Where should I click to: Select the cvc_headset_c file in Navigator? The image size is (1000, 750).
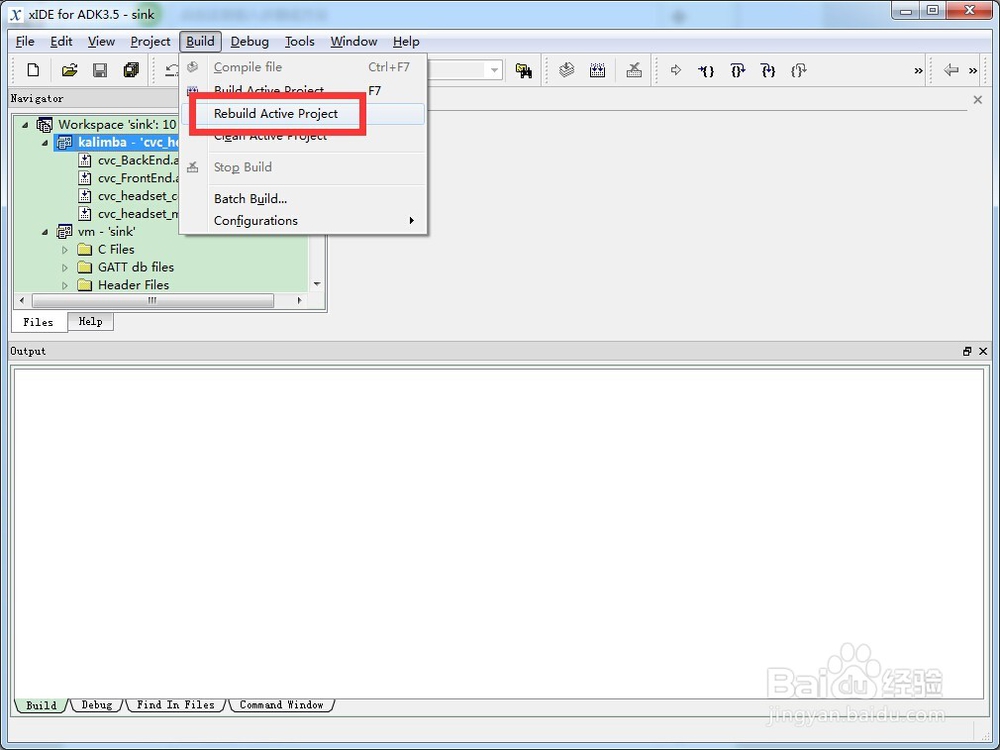coord(129,196)
